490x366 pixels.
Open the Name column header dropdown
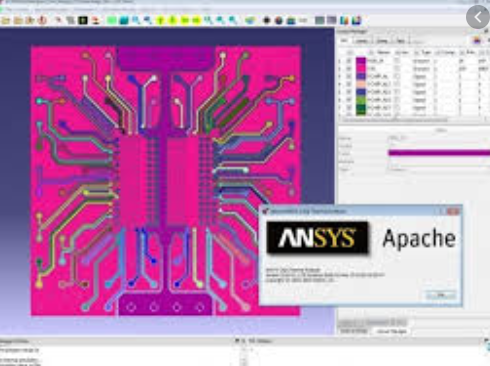(x=371, y=53)
